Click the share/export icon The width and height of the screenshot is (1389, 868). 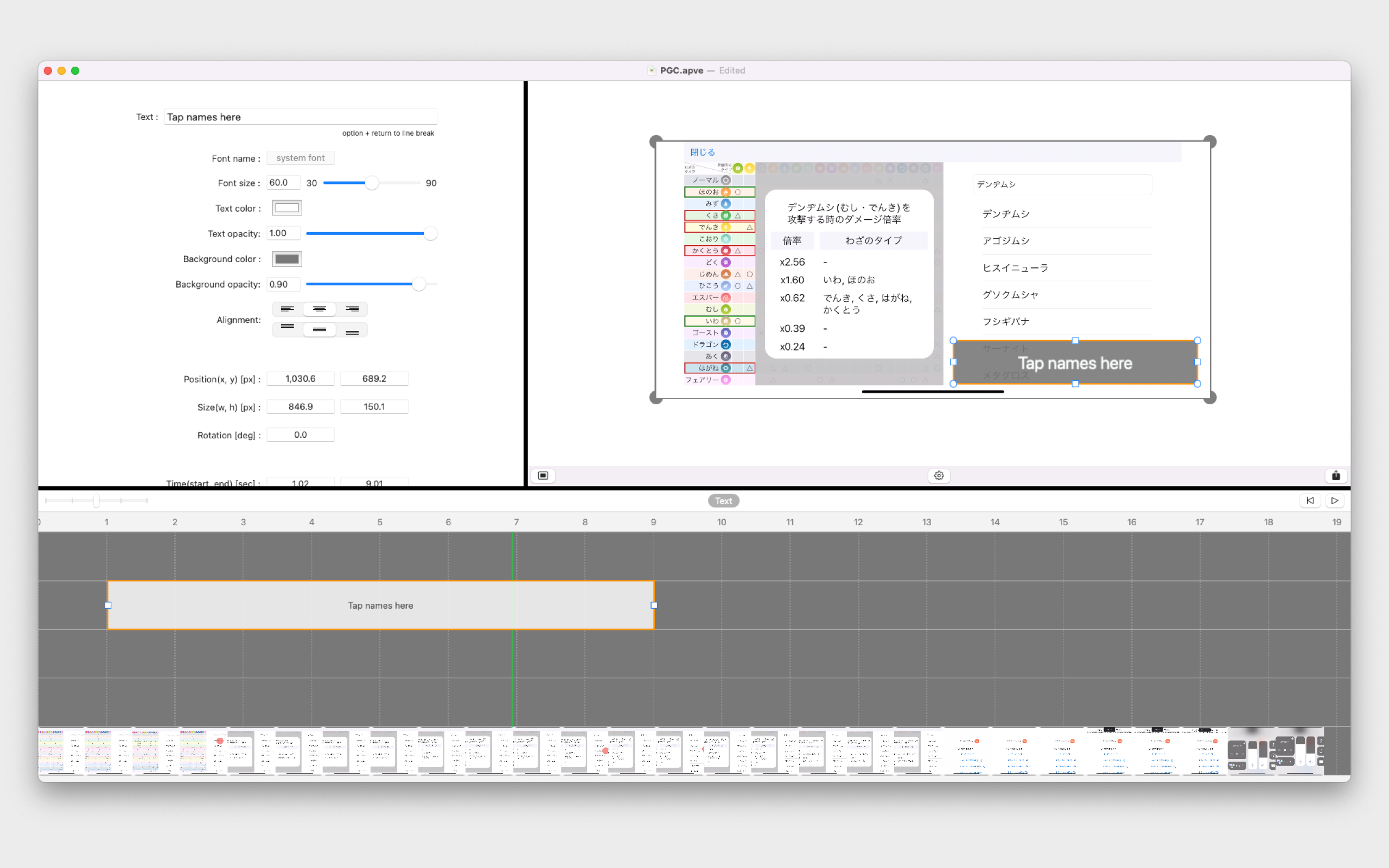click(1336, 475)
